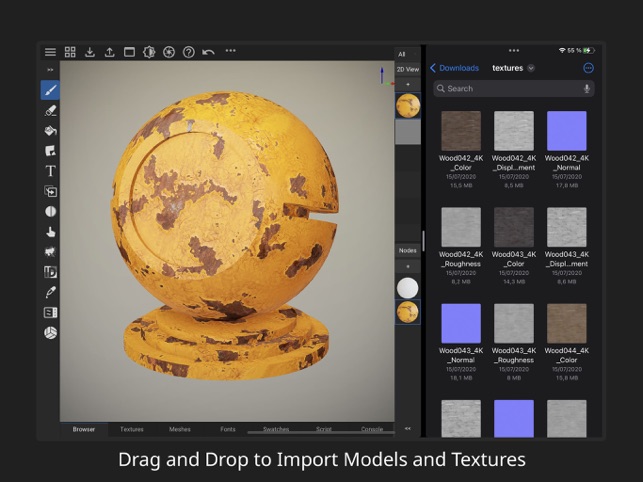
Task: Select the polygon fill shape tool
Action: [x=50, y=151]
